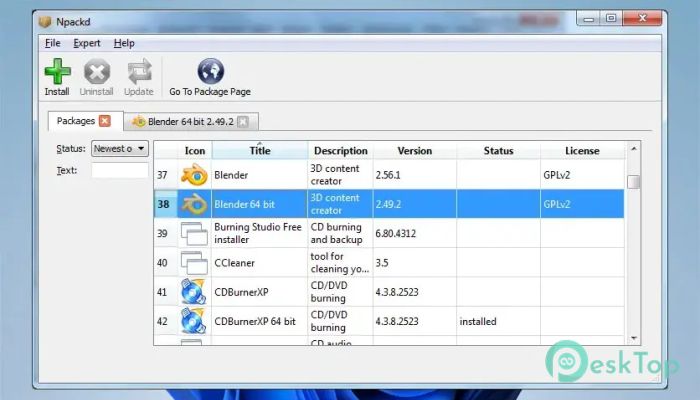Open the Expert menu

[87, 43]
